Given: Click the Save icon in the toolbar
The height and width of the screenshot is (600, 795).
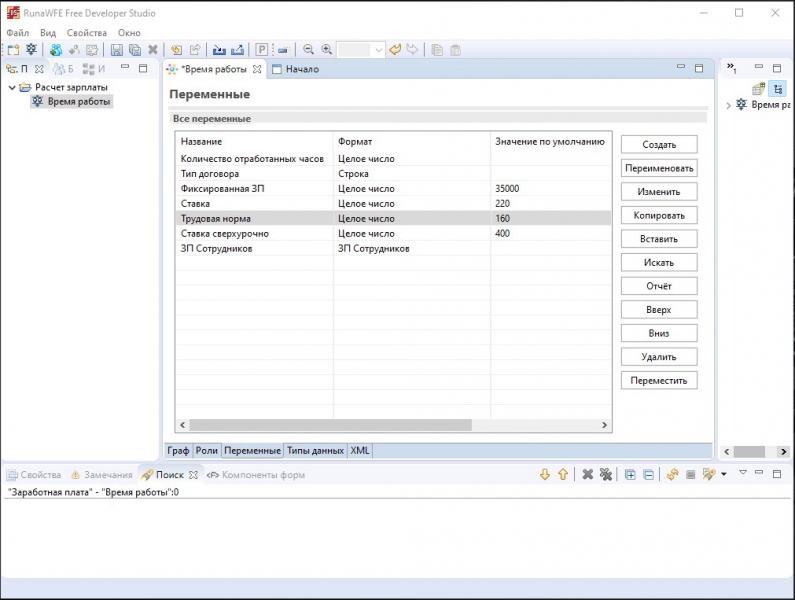Looking at the screenshot, I should click(x=117, y=49).
